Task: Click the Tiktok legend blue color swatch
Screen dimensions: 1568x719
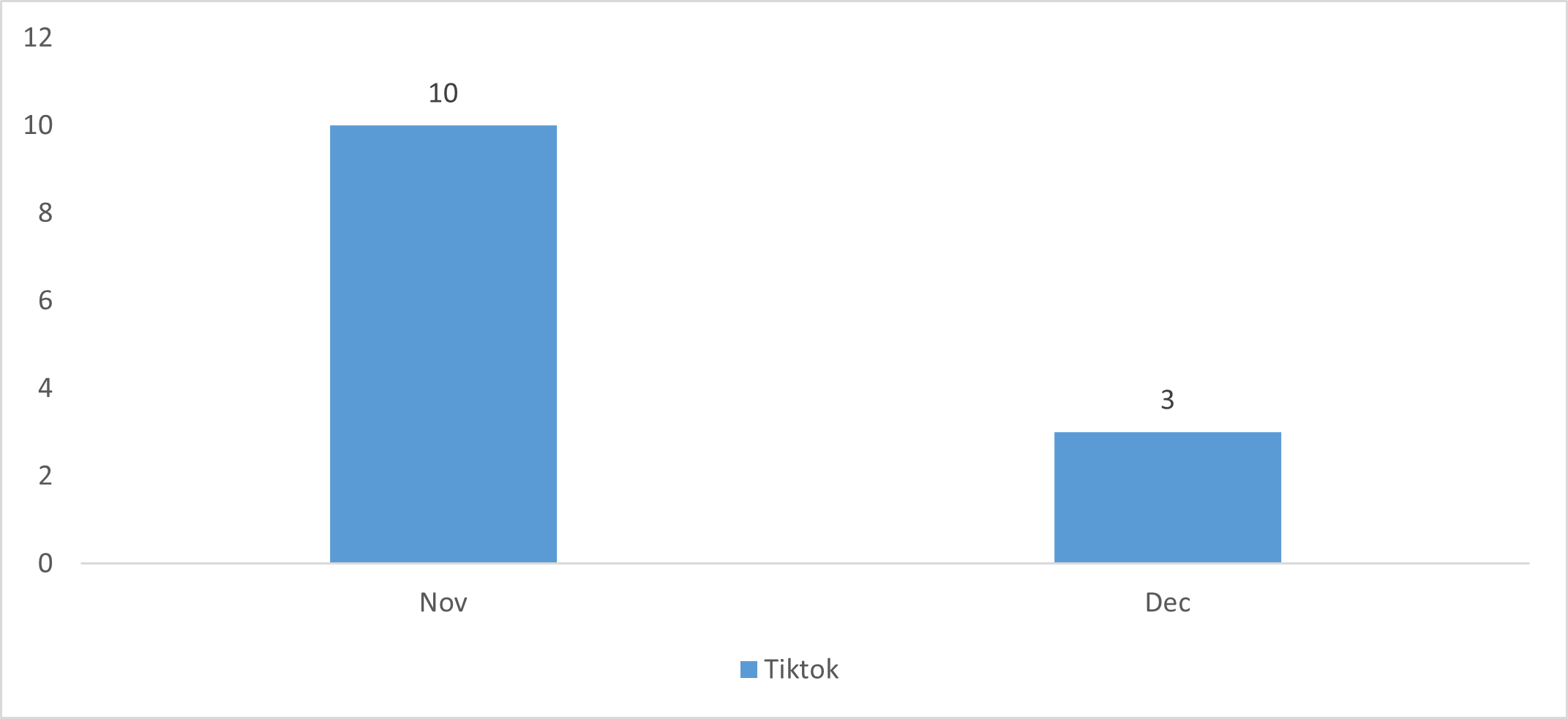Action: (749, 670)
